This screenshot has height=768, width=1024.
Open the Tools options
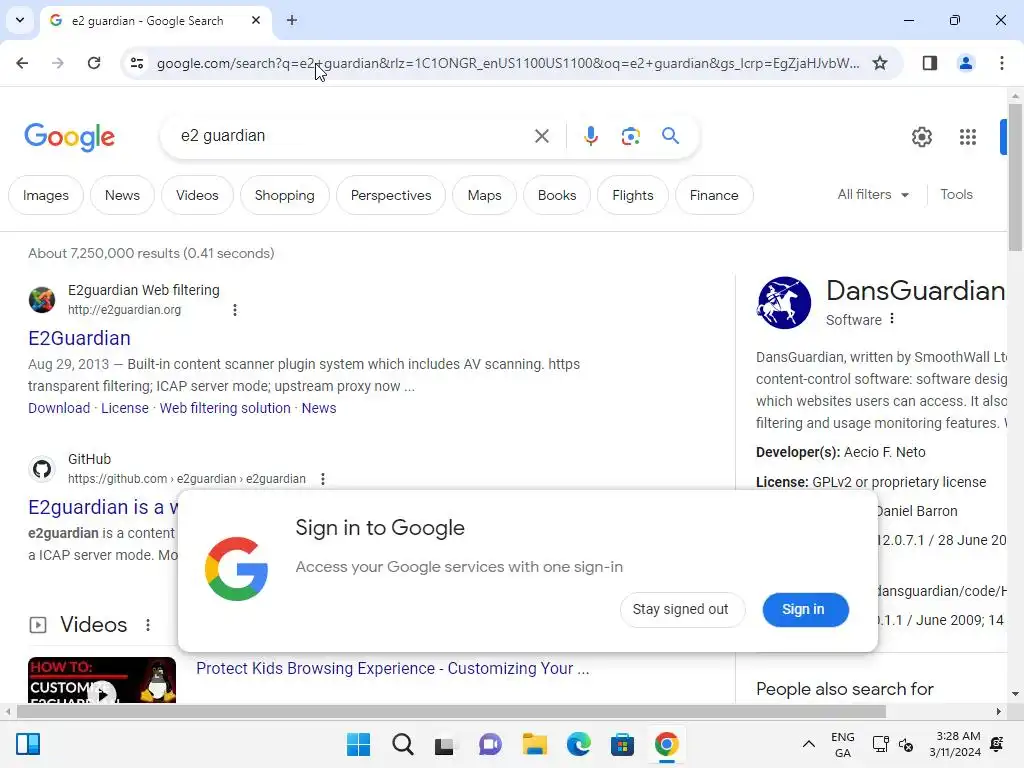pyautogui.click(x=956, y=194)
